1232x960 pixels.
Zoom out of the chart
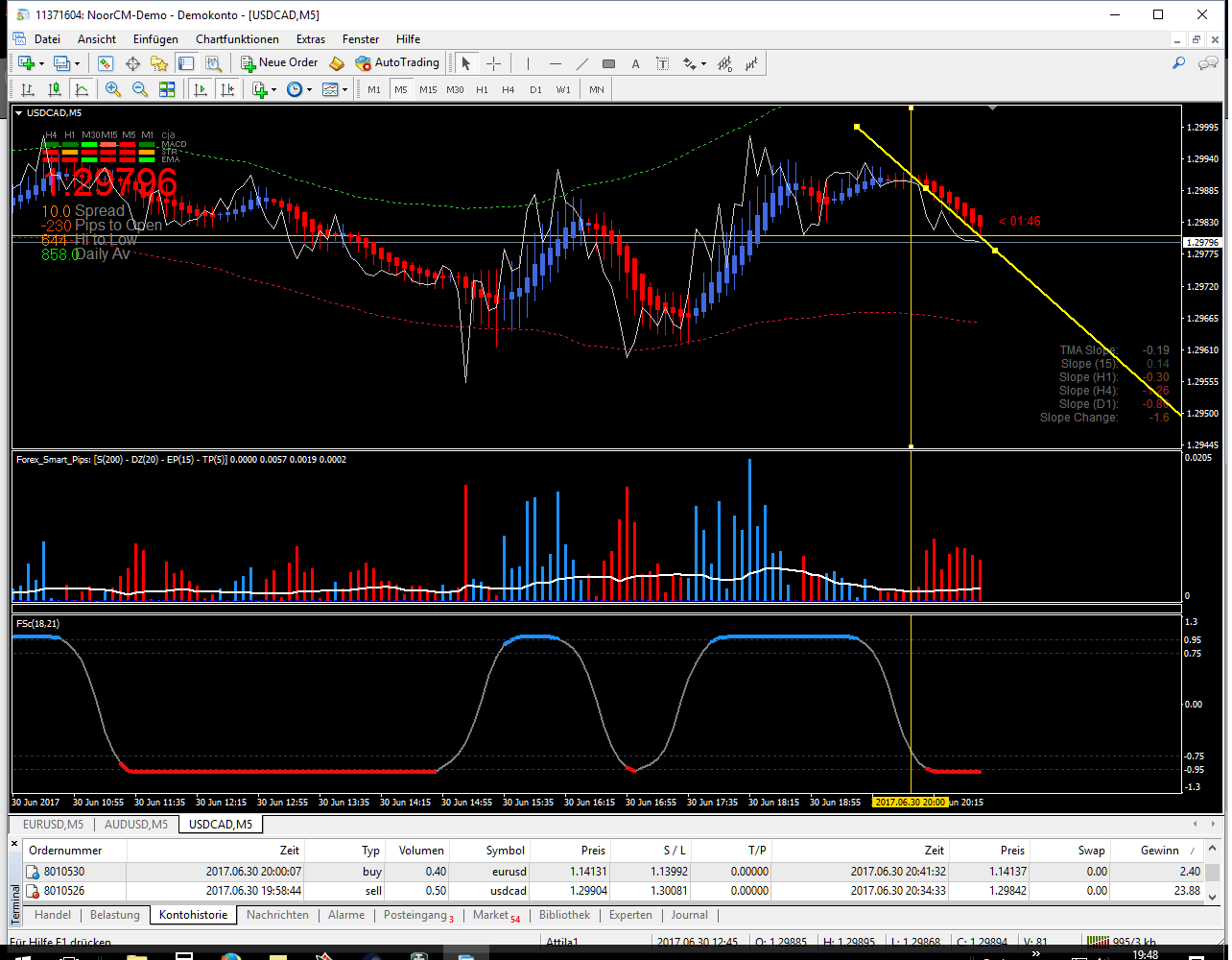140,89
